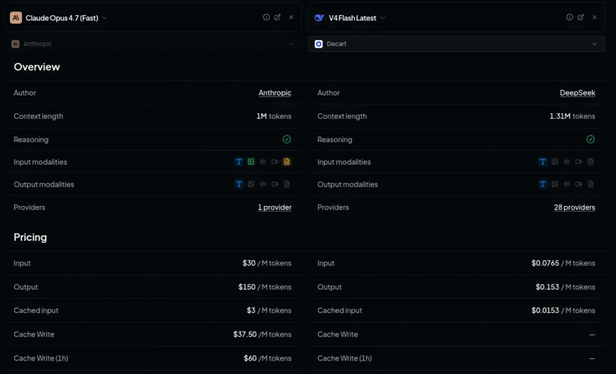Open Claude Opus 4.7 in new window icon
Viewport: 616px width, 374px height.
[x=277, y=17]
